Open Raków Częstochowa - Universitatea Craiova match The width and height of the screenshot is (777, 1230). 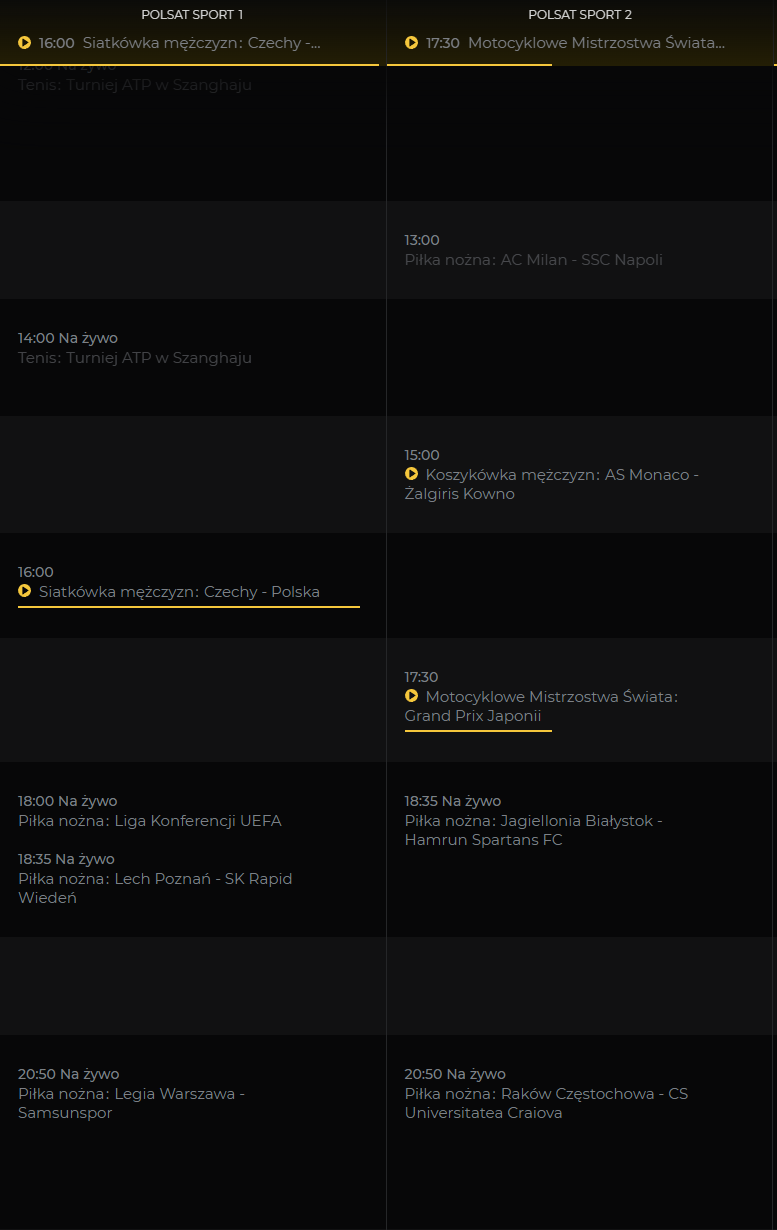click(546, 1103)
